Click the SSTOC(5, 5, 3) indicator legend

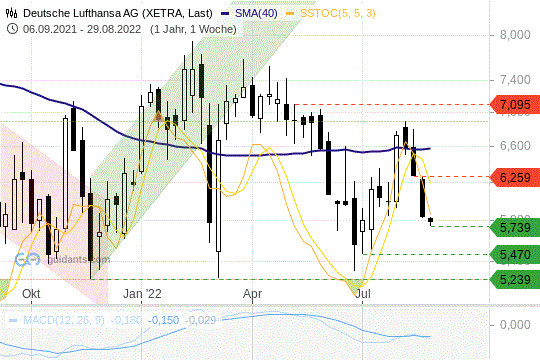pos(337,13)
